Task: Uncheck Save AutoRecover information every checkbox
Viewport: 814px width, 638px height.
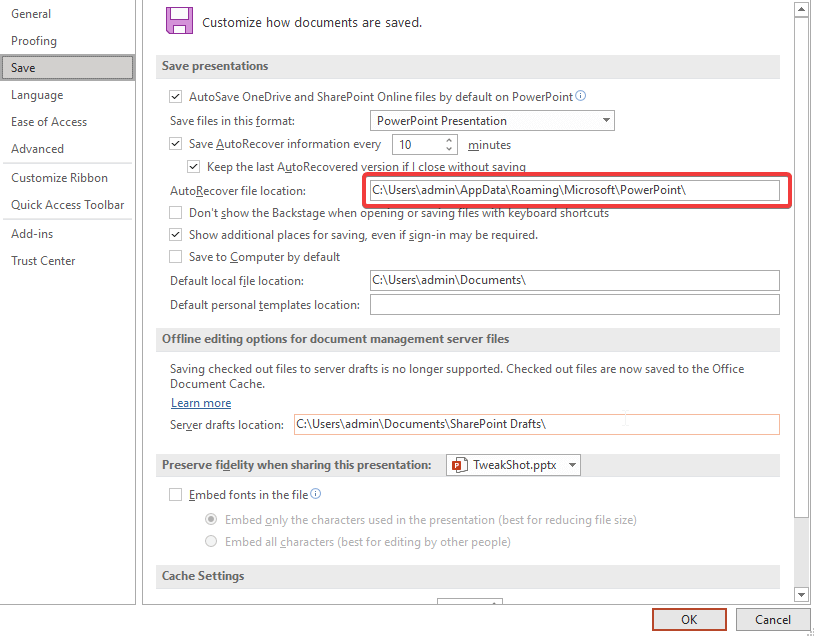Action: click(x=176, y=144)
